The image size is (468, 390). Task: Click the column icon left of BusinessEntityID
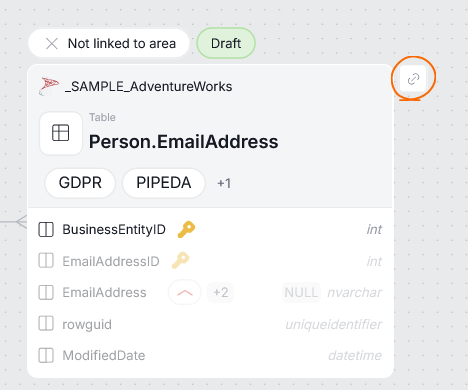46,229
